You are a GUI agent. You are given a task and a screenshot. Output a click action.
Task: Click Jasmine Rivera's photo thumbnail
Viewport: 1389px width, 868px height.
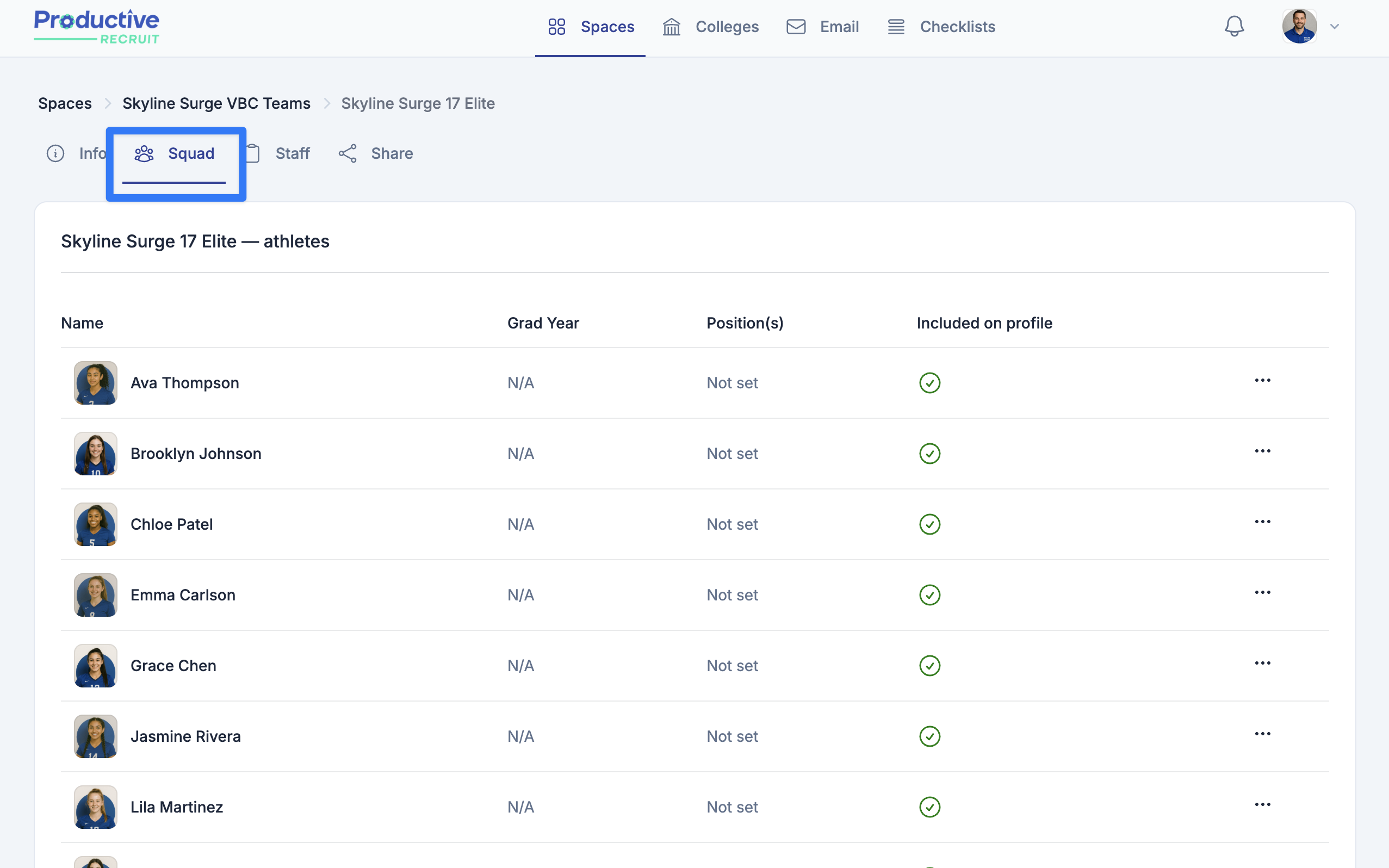tap(96, 736)
